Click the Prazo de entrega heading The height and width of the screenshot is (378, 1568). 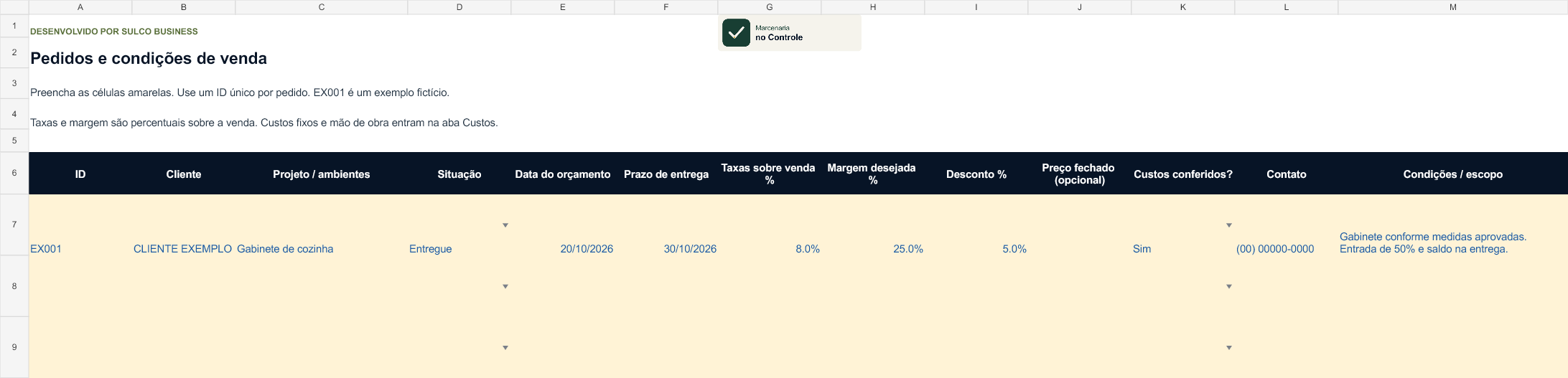[x=666, y=174]
